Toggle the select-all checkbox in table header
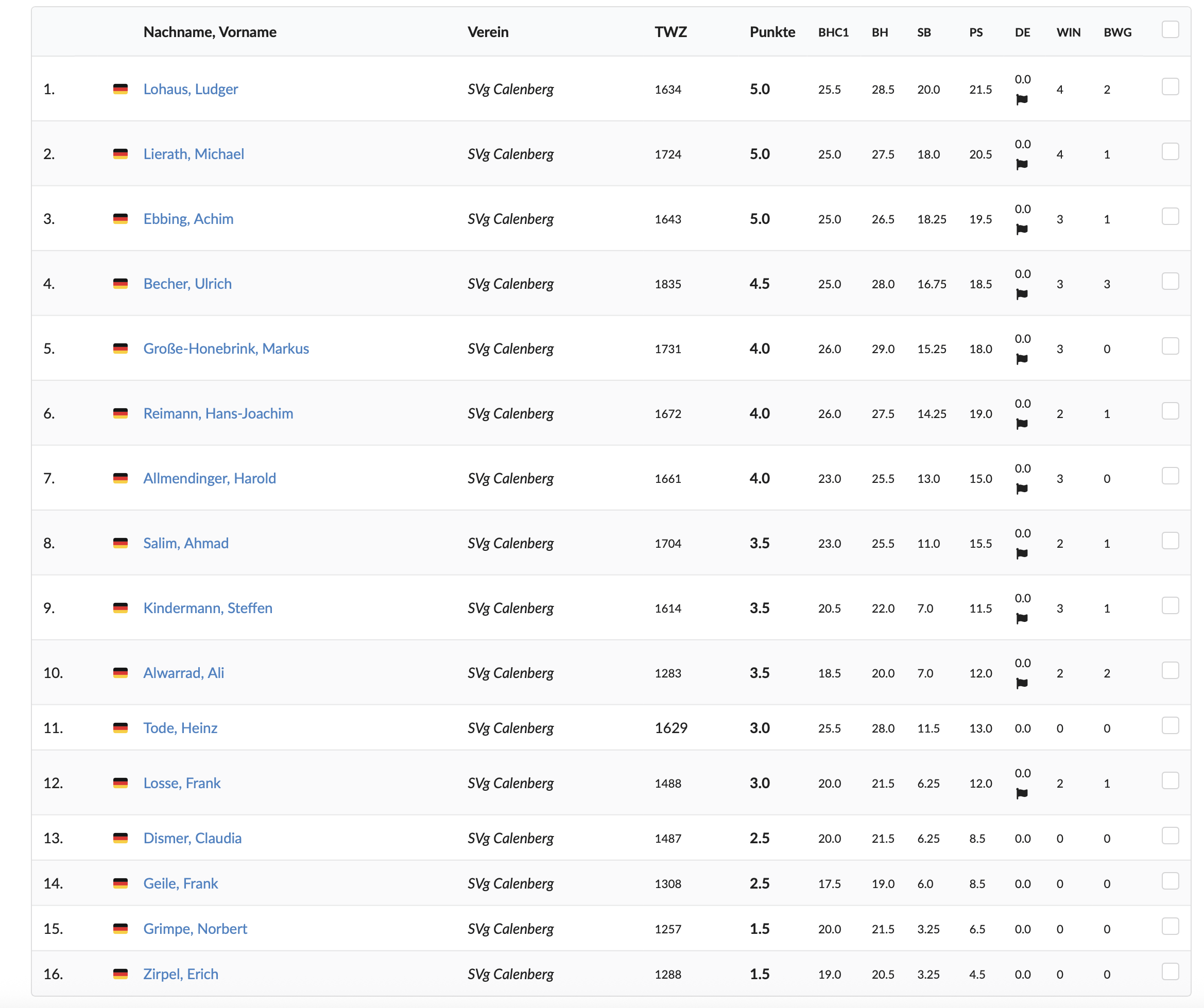This screenshot has width=1204, height=1008. tap(1170, 29)
